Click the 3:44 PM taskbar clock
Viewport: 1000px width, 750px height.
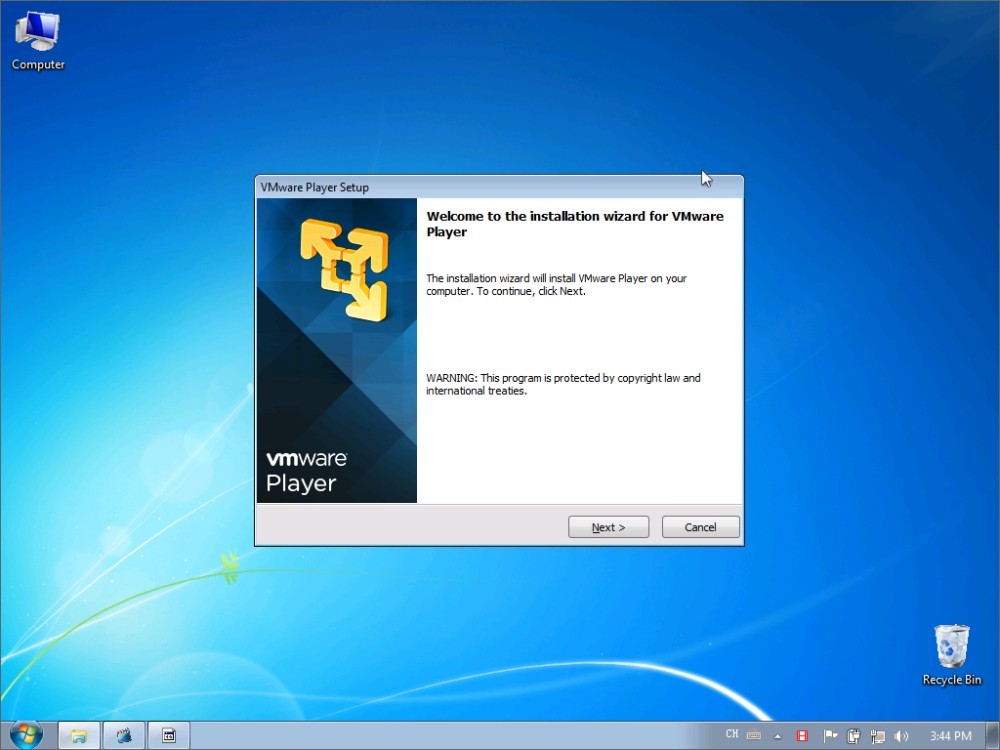(950, 736)
